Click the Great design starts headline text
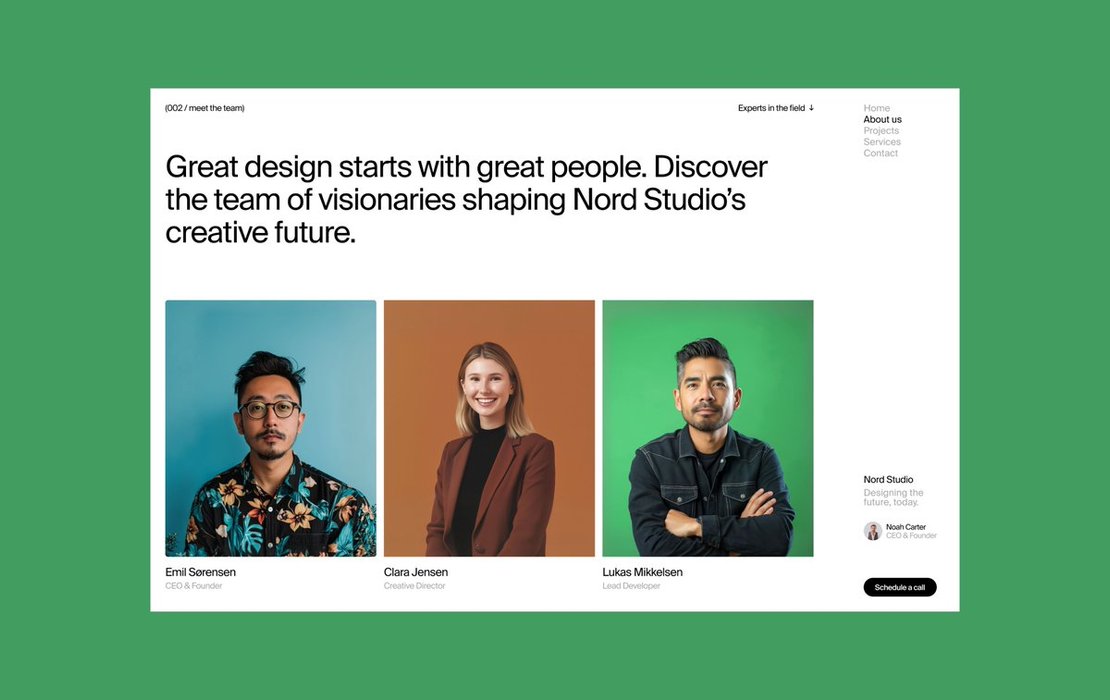Screen dimensions: 1110x700 [x=467, y=200]
